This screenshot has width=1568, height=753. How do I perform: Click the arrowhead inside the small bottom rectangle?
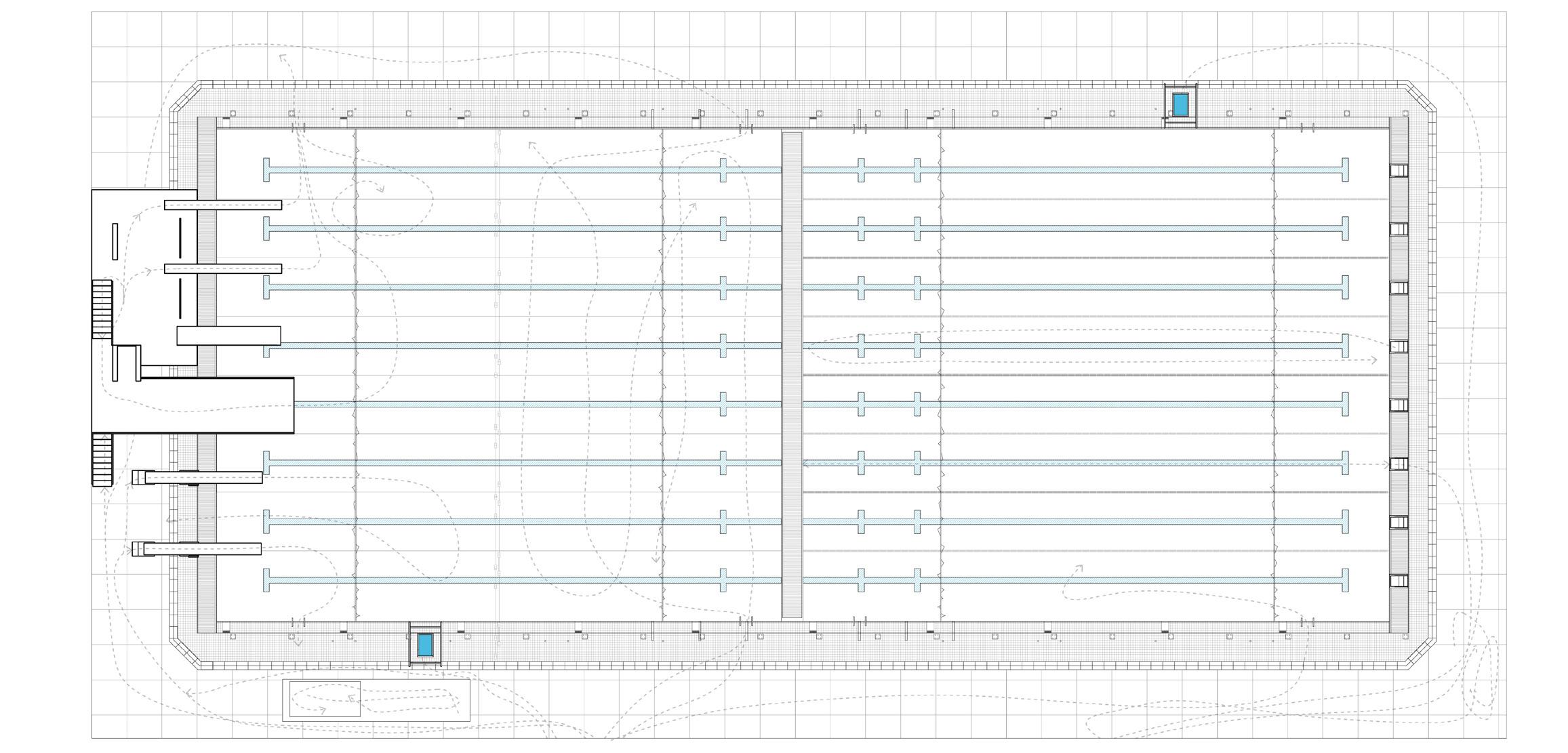pos(323,710)
